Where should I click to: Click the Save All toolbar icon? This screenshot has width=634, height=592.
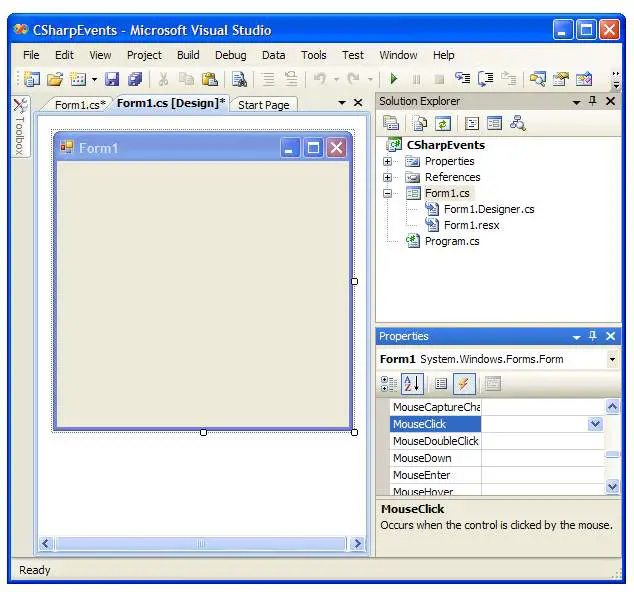[134, 79]
